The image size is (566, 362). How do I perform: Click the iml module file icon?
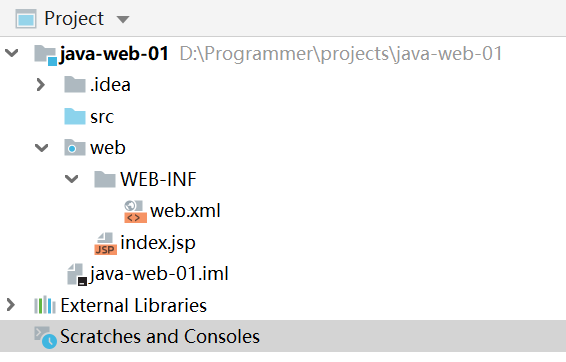77,275
